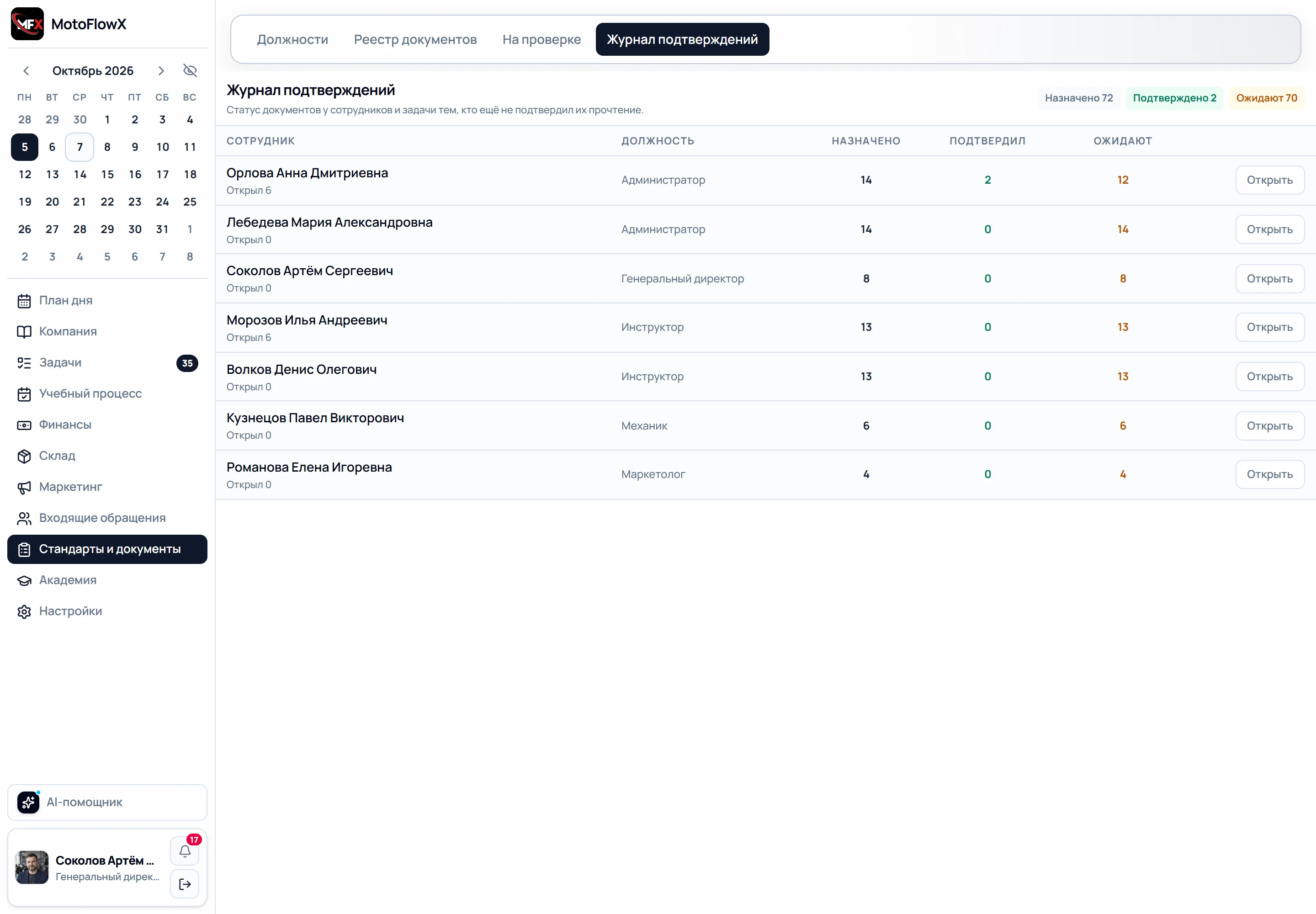
Task: Go to next month in calendar
Action: 161,71
